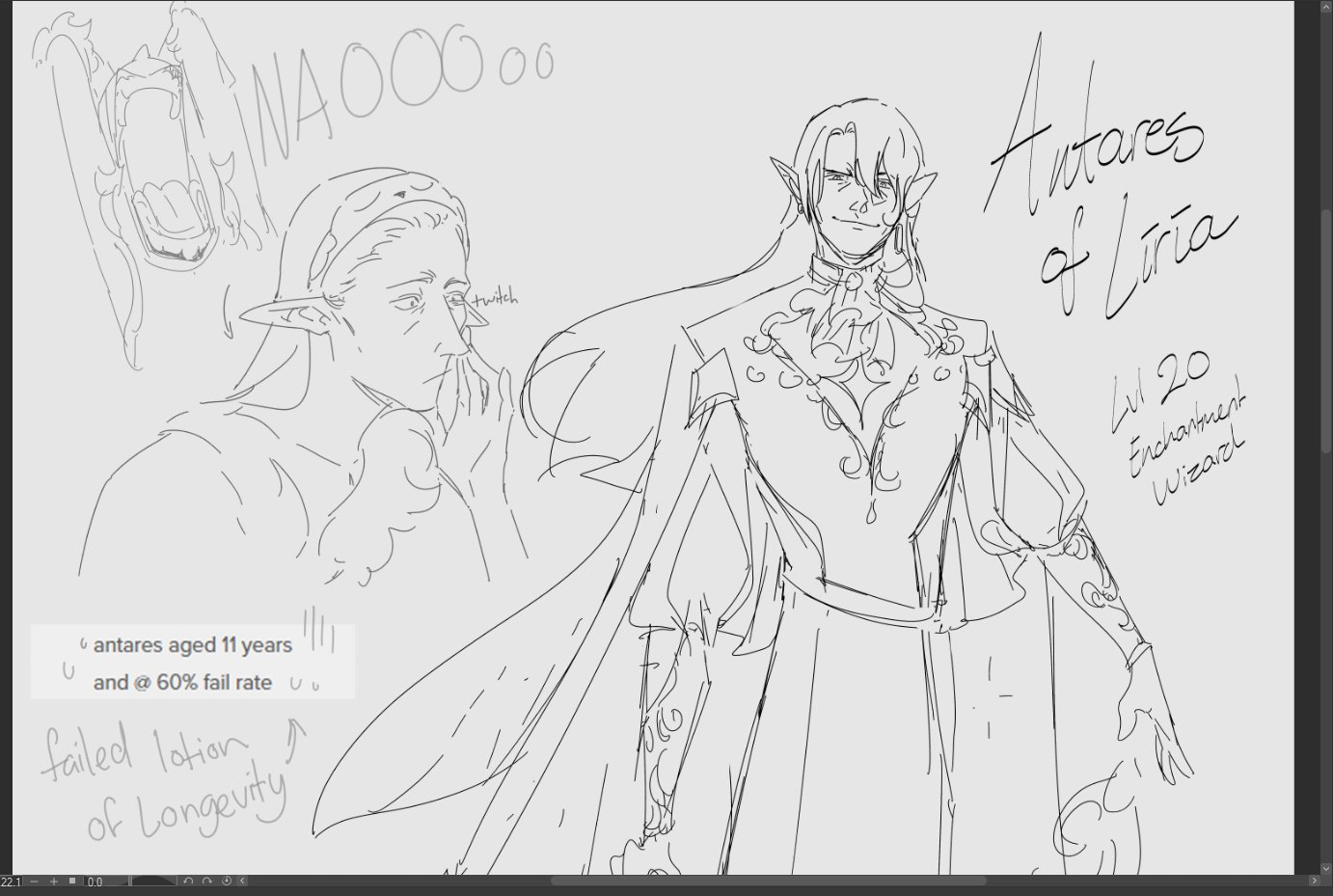Click the zoom in plus button
1333x896 pixels.
(54, 882)
